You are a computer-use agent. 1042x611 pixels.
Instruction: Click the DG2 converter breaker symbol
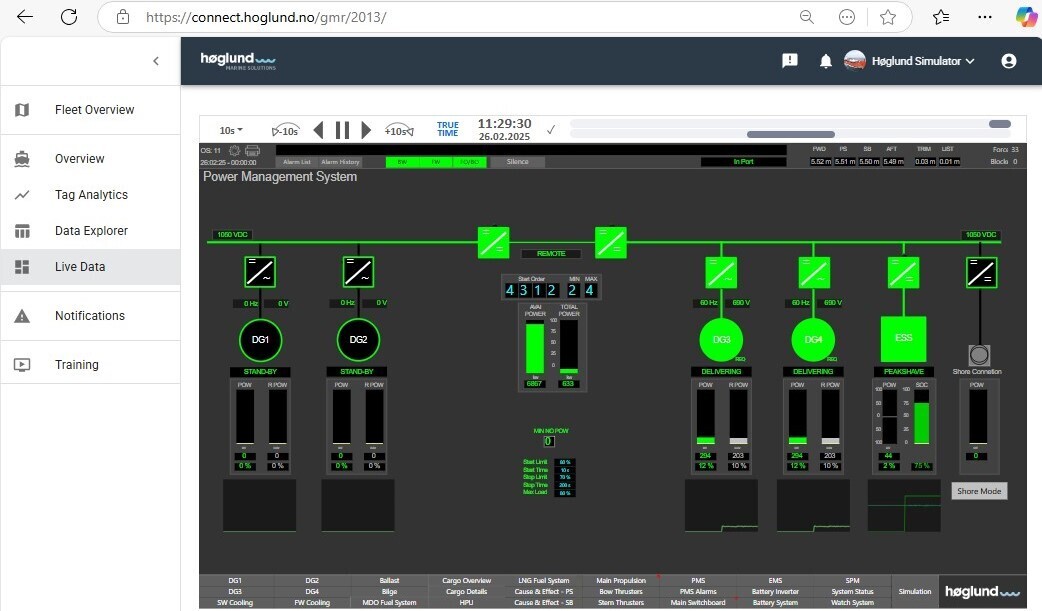point(358,272)
